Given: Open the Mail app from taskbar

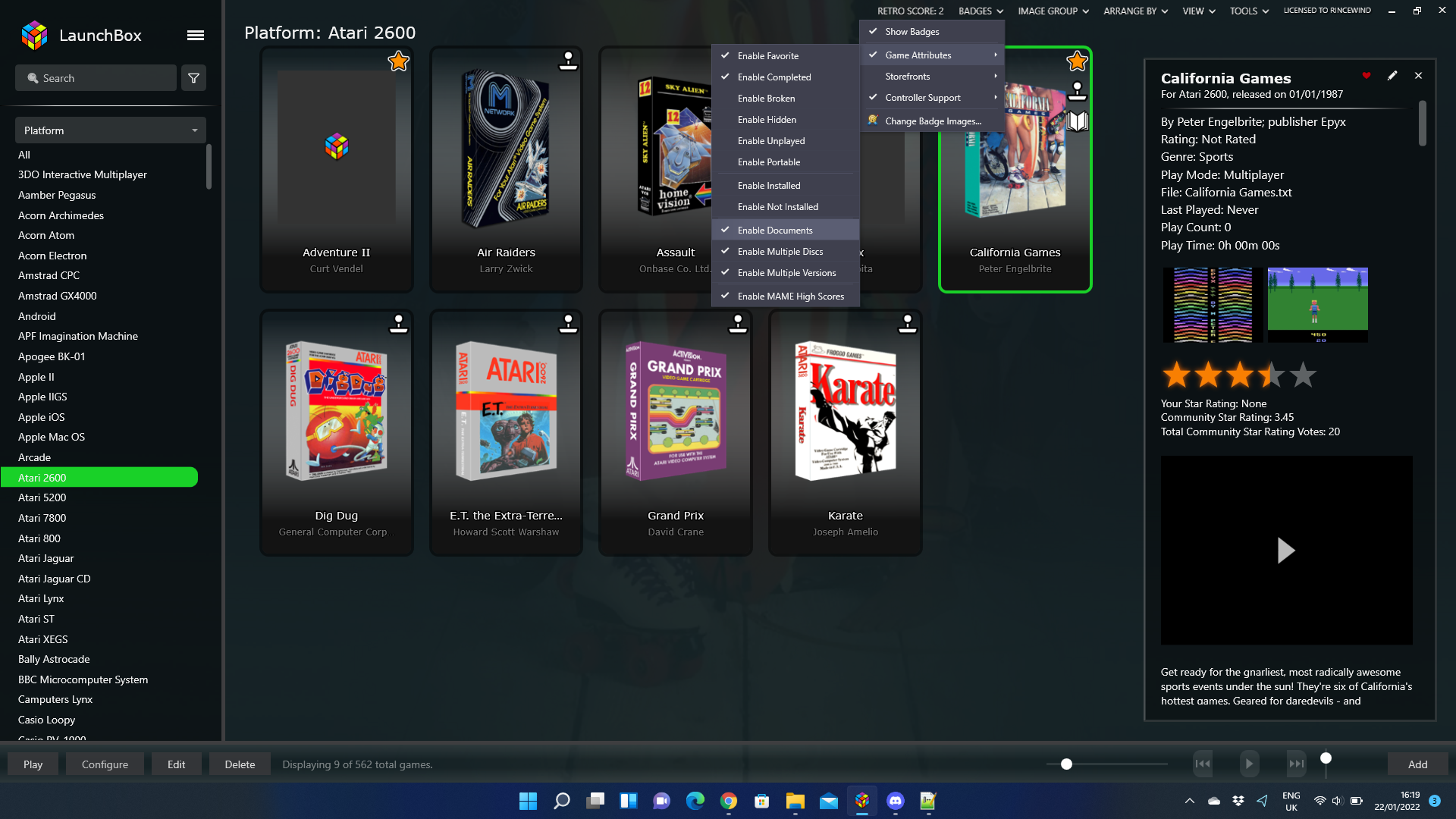Looking at the screenshot, I should coord(829,801).
